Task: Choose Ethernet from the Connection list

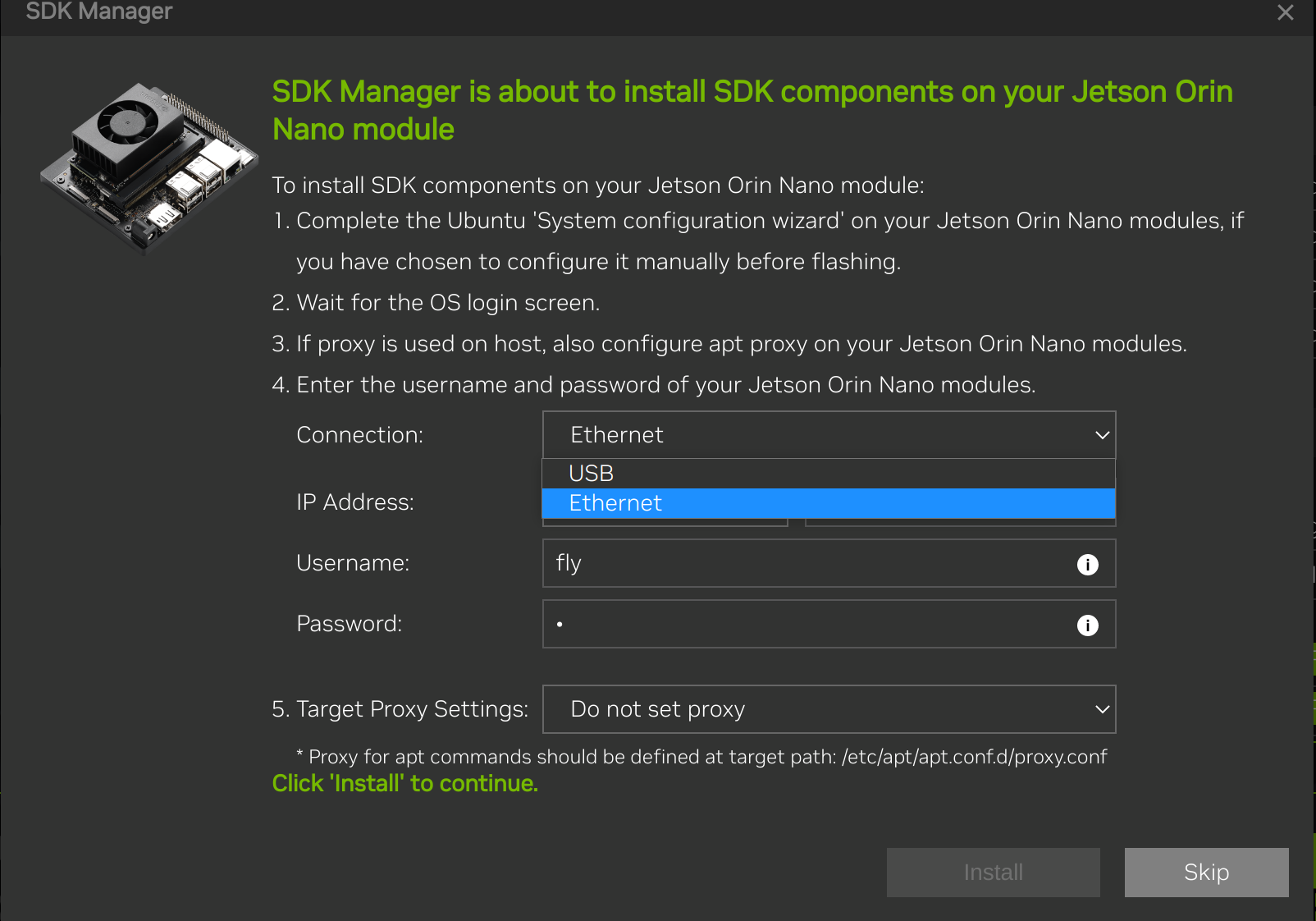Action: tap(829, 503)
